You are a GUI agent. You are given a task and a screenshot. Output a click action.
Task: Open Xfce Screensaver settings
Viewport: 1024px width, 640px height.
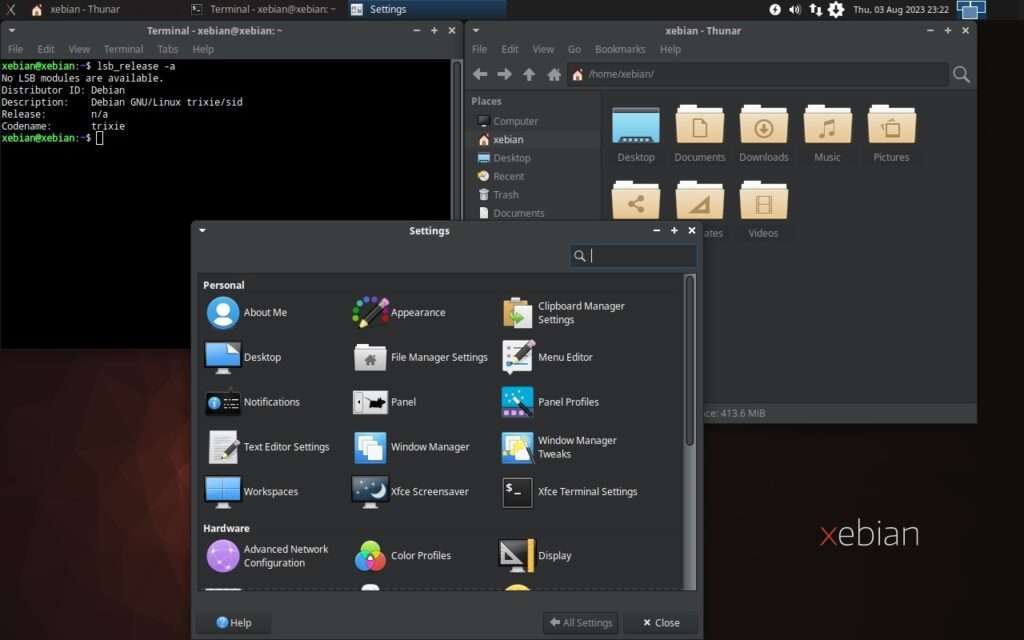point(370,491)
